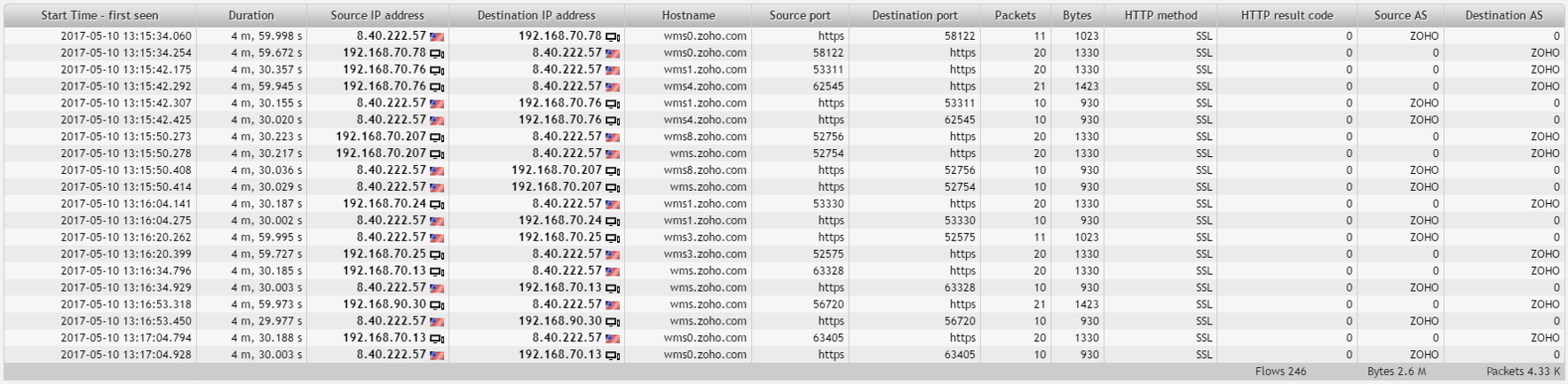This screenshot has height=384, width=1568.
Task: Click host icon beside 192.168.70.25 at 13:16:20.262
Action: [x=613, y=239]
